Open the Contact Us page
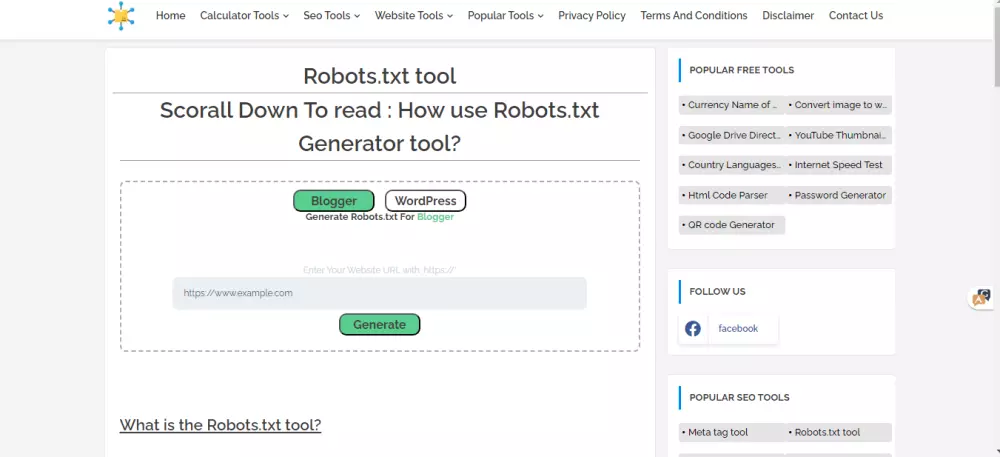1000x457 pixels. (855, 16)
